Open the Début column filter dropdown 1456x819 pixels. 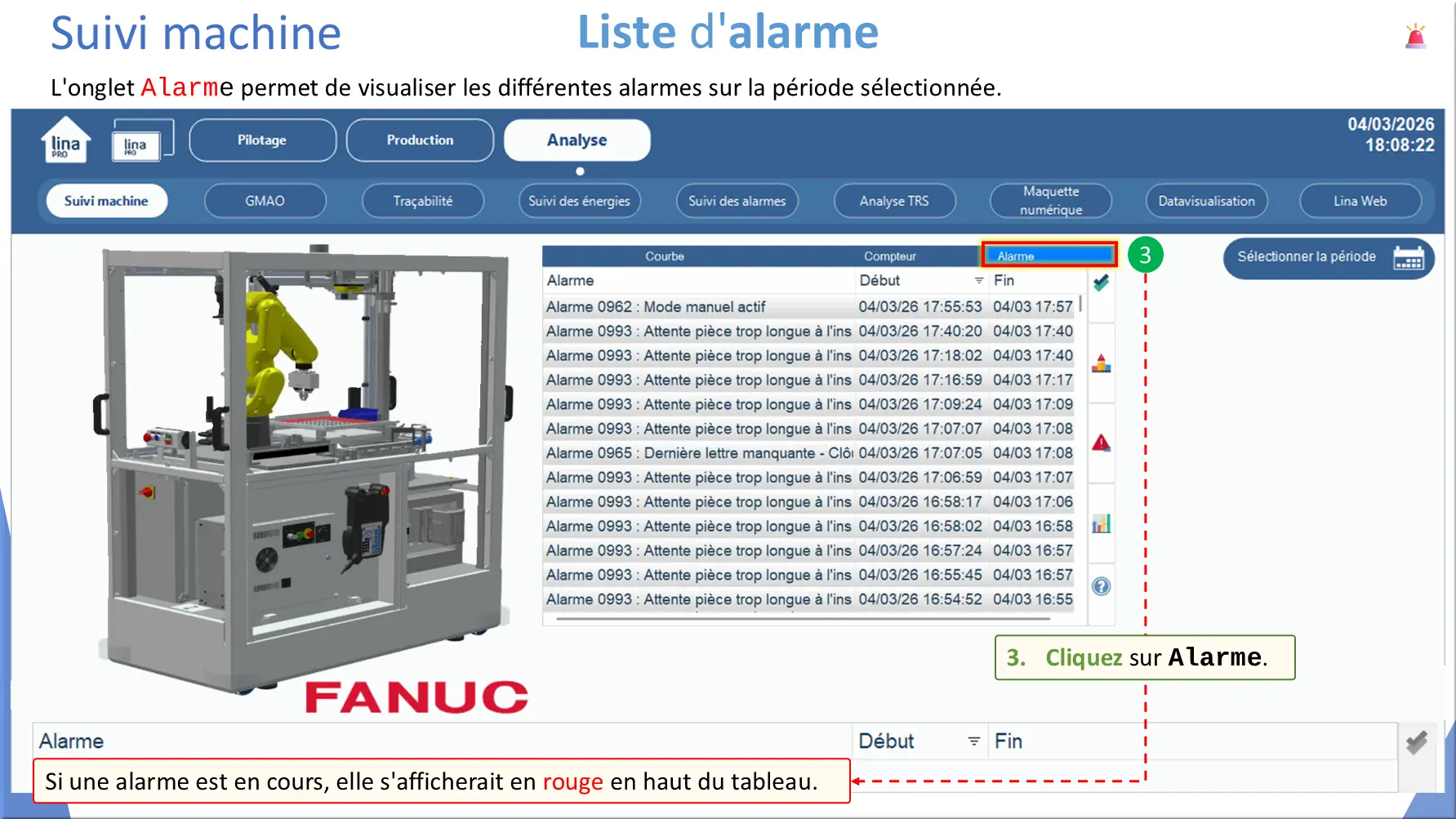point(978,280)
